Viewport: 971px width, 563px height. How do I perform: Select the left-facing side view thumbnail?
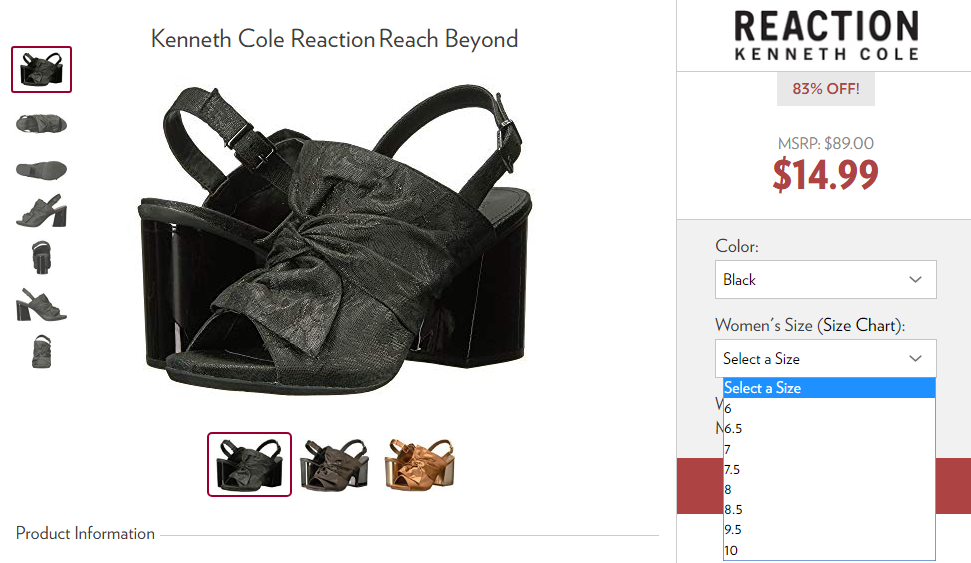pos(41,304)
